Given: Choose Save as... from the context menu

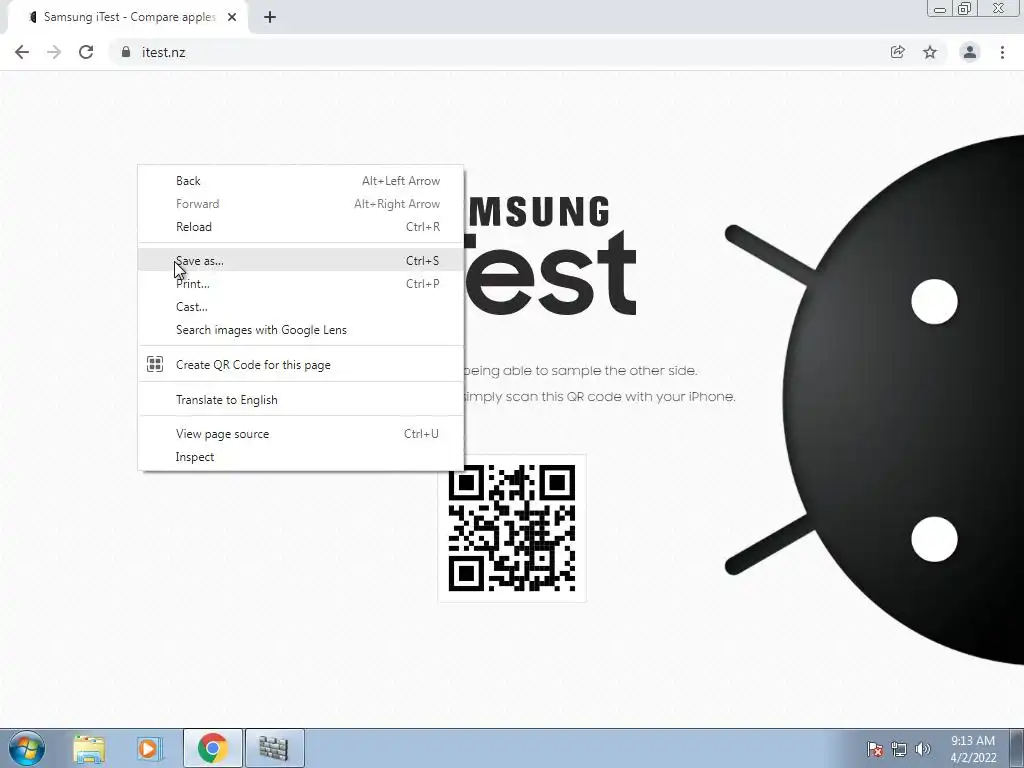Looking at the screenshot, I should click(x=301, y=261).
